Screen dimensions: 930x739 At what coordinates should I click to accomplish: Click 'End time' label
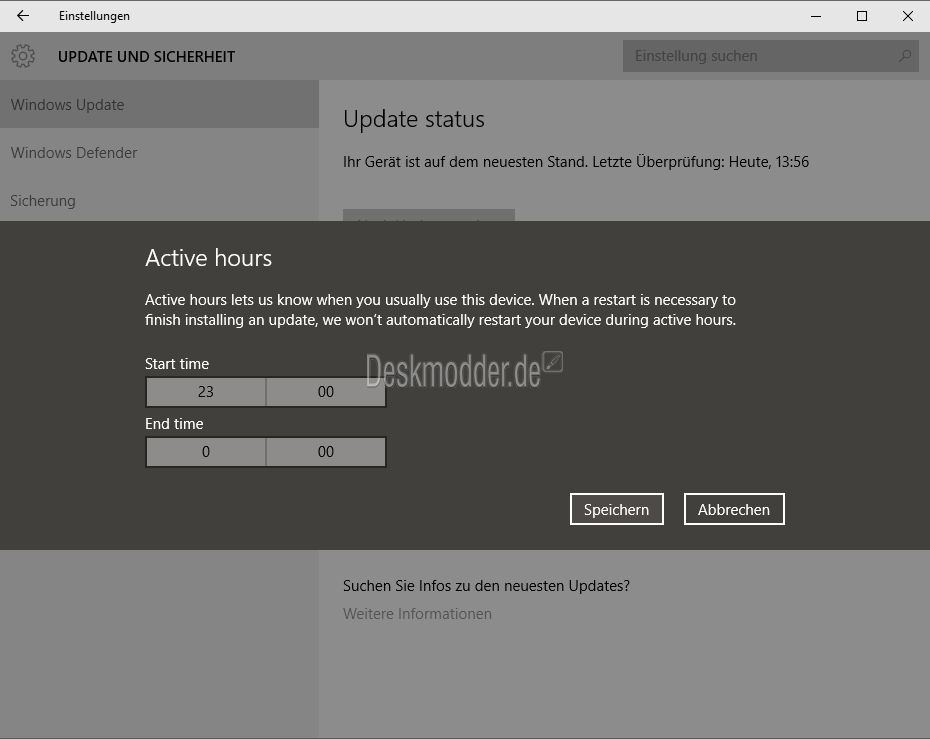pyautogui.click(x=174, y=423)
